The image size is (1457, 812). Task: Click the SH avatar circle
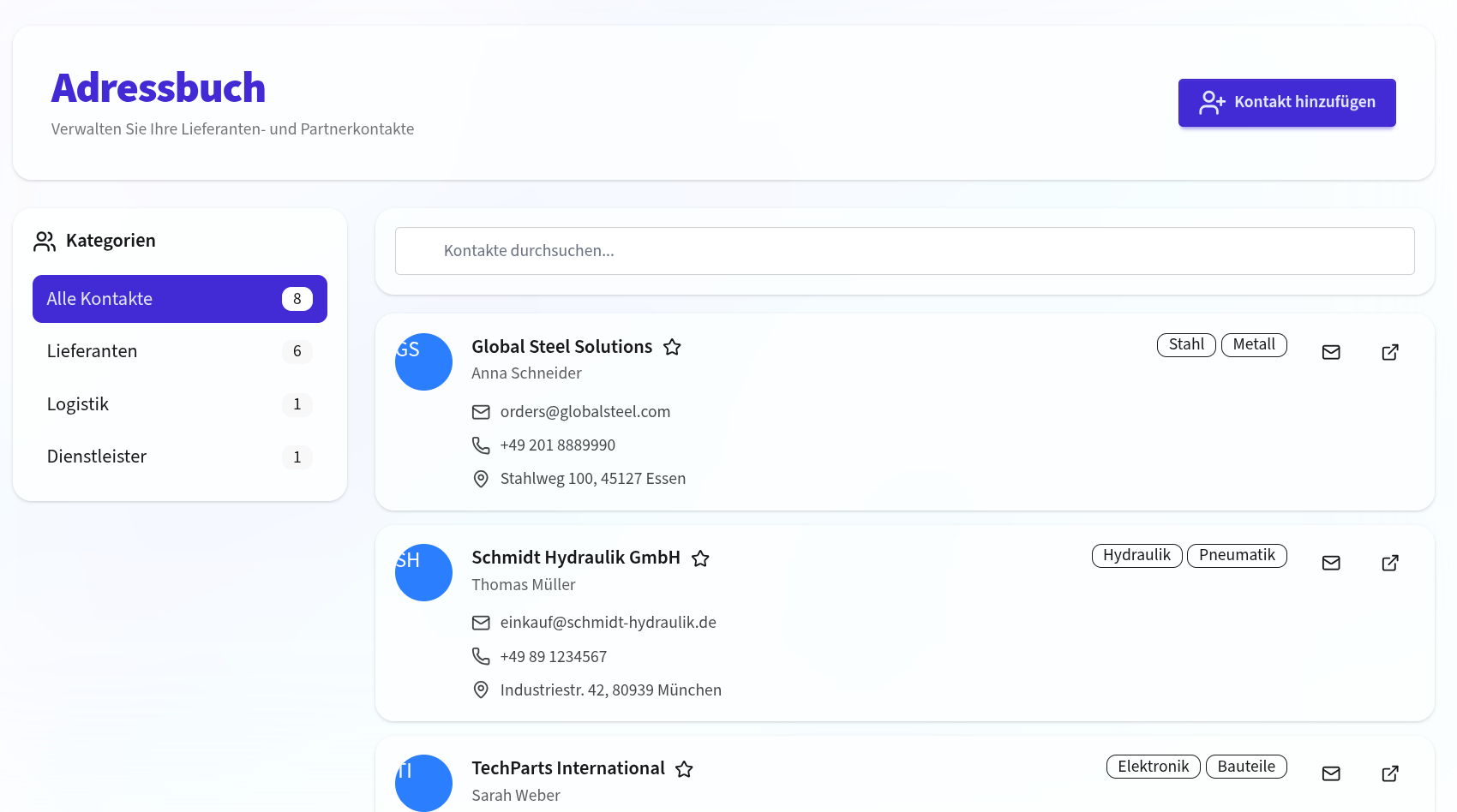pos(423,572)
